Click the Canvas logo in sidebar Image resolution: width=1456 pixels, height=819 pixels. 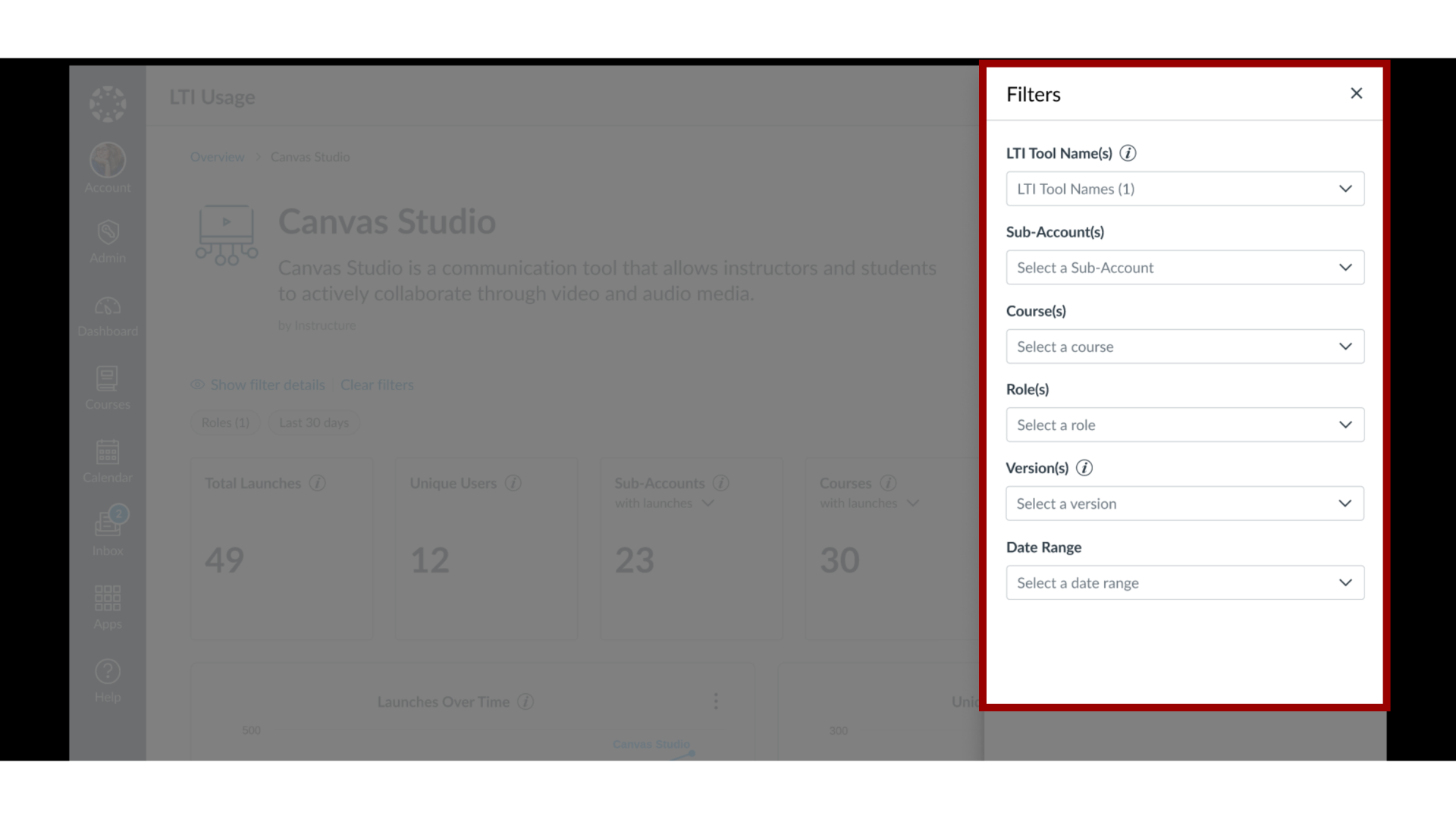pos(108,104)
